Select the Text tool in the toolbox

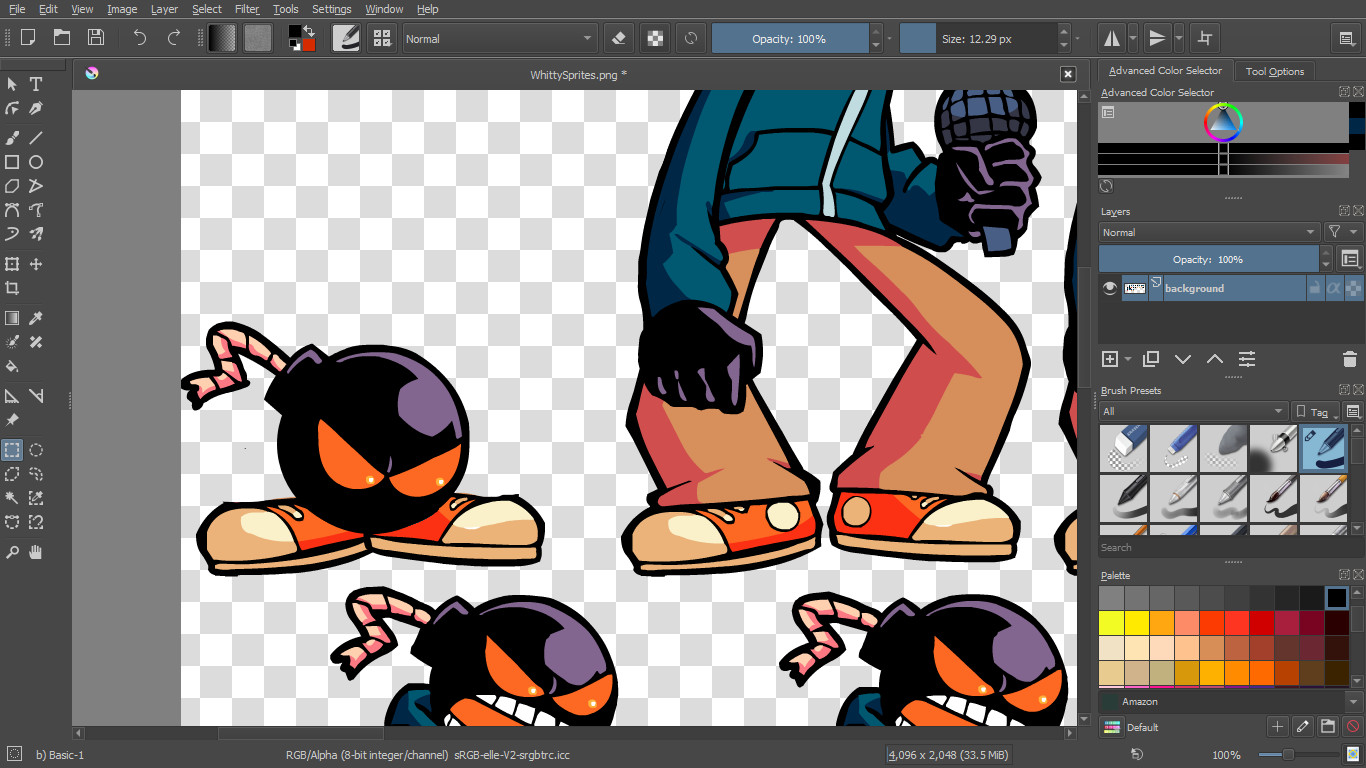tap(36, 84)
